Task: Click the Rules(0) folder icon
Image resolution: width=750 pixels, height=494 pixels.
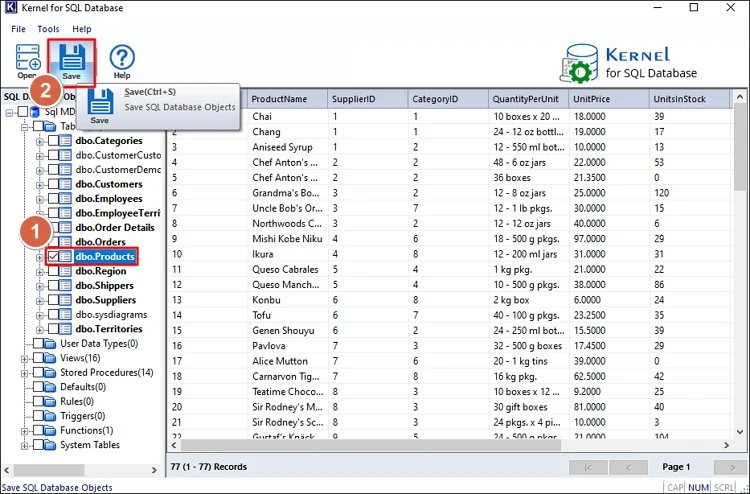Action: pos(50,401)
